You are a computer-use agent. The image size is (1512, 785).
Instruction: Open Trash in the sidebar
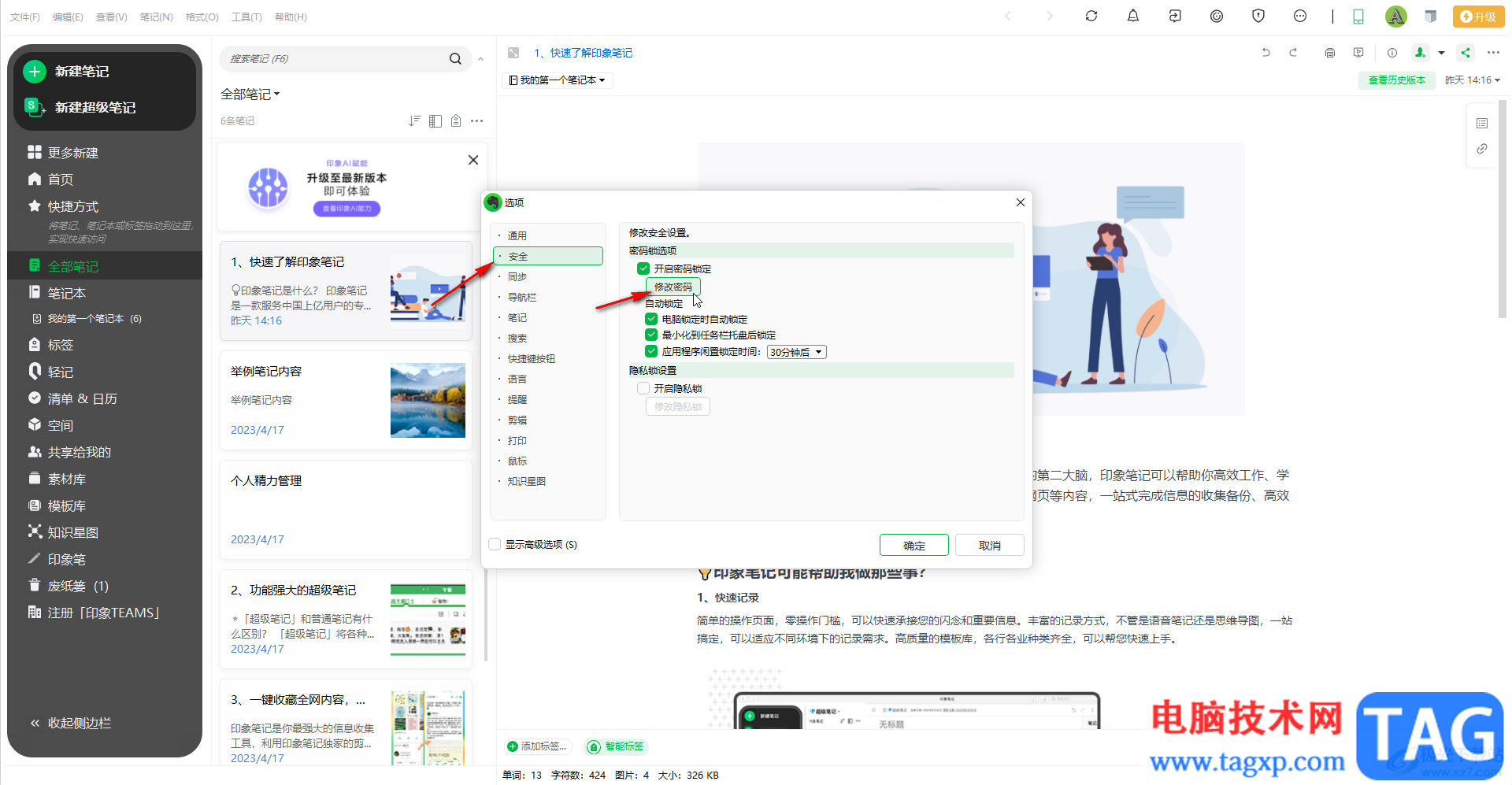pyautogui.click(x=69, y=586)
